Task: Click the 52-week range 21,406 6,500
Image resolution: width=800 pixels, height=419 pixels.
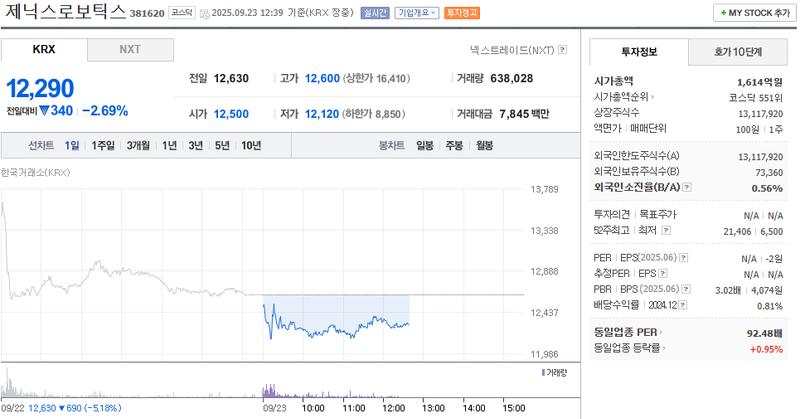Action: coord(753,232)
